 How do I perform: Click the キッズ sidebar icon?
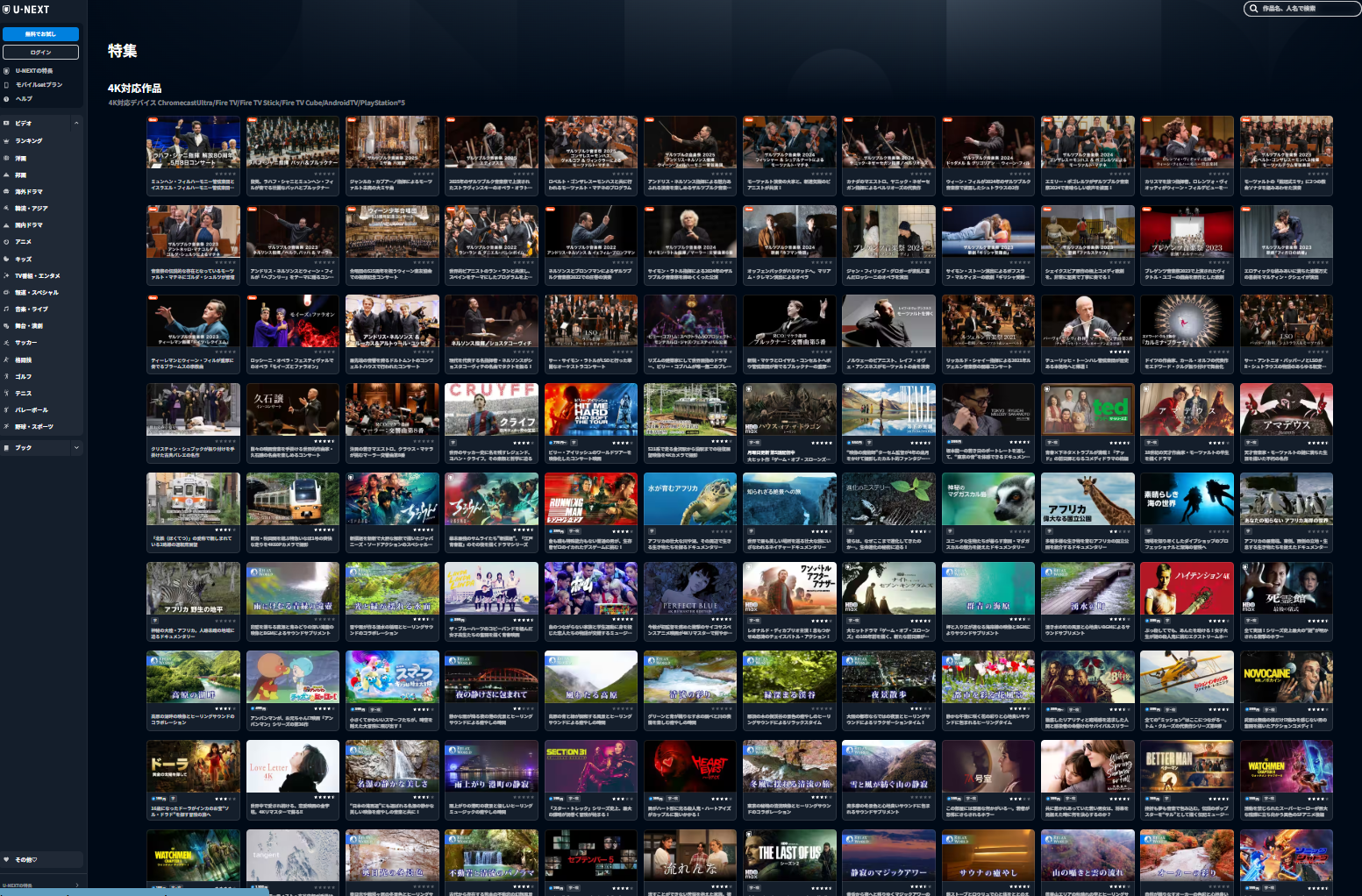pos(6,259)
